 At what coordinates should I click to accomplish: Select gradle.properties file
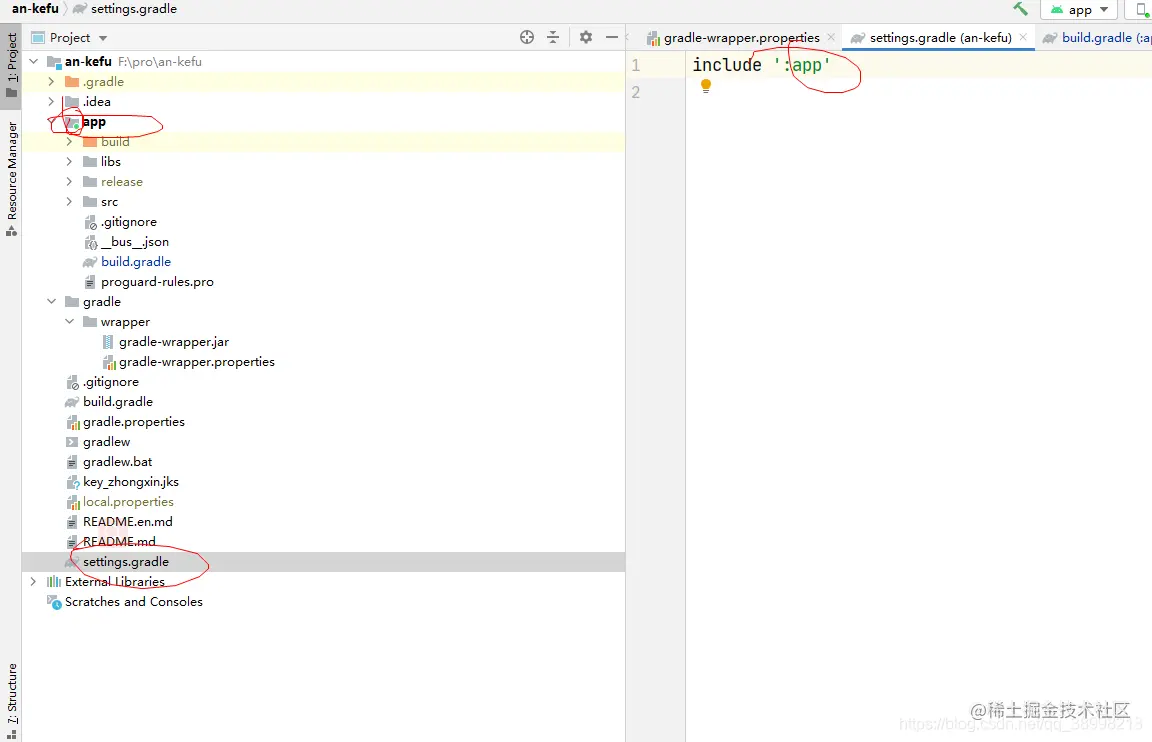[x=134, y=422]
